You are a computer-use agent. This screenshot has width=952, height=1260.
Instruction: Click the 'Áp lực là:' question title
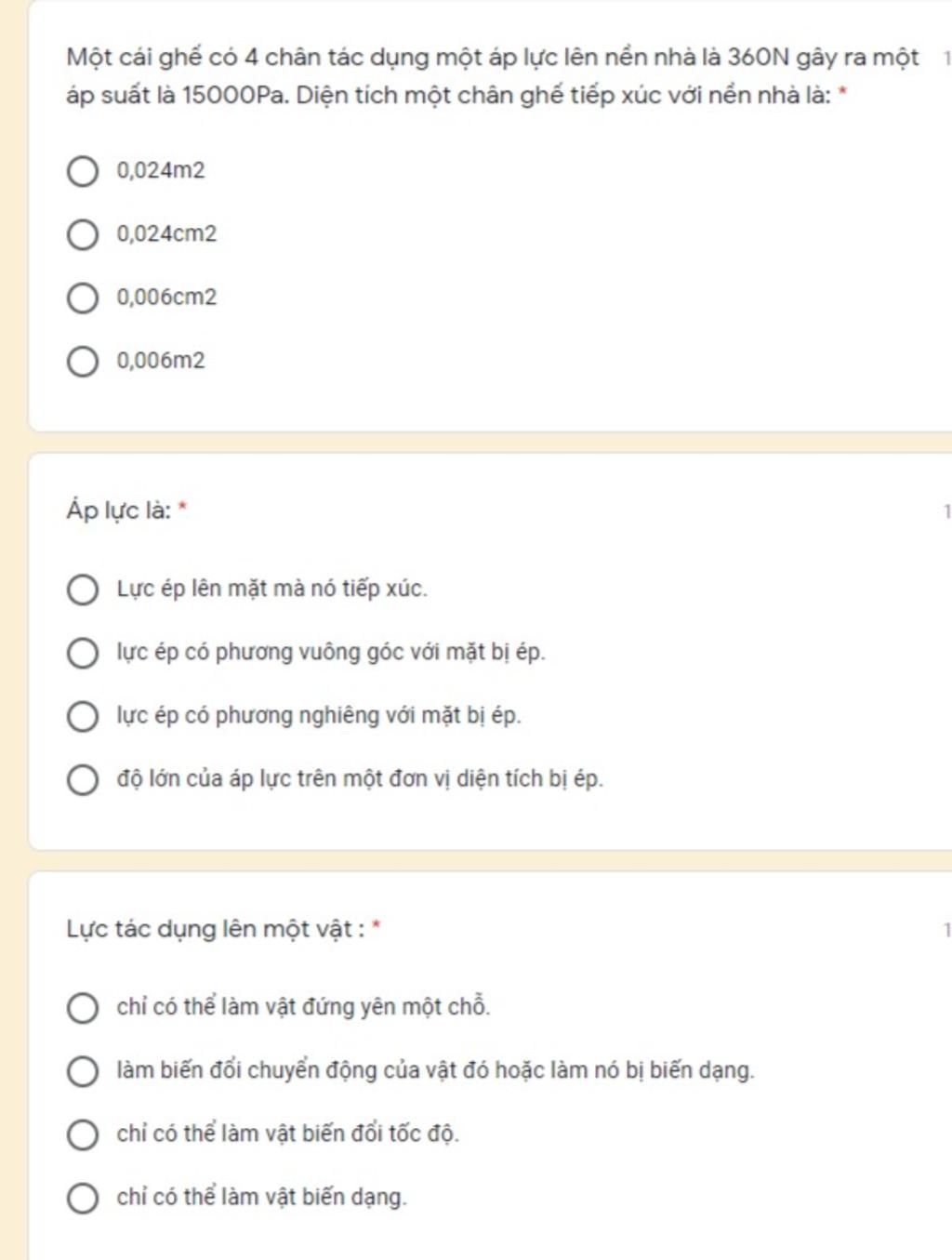coord(119,511)
